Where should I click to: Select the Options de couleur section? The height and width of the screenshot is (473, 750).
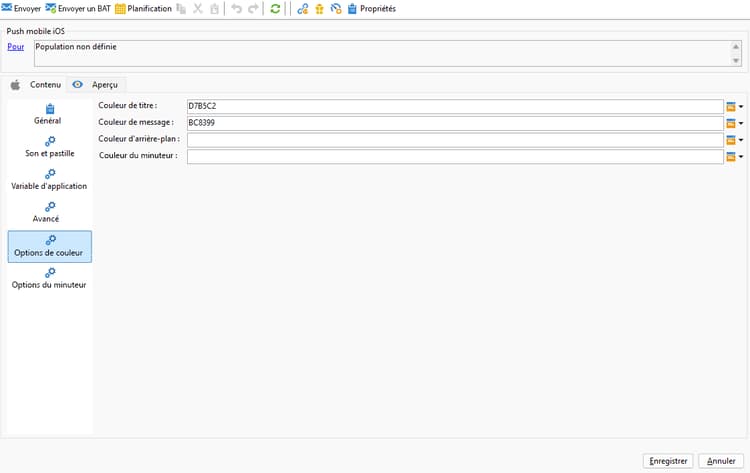tap(50, 246)
